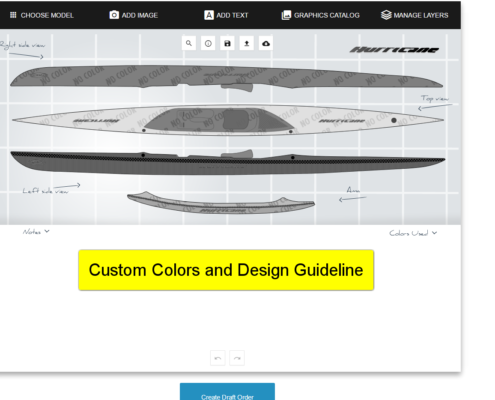Image resolution: width=495 pixels, height=400 pixels.
Task: Click the picture gallery icon for Graphics Catalog
Action: [x=286, y=15]
